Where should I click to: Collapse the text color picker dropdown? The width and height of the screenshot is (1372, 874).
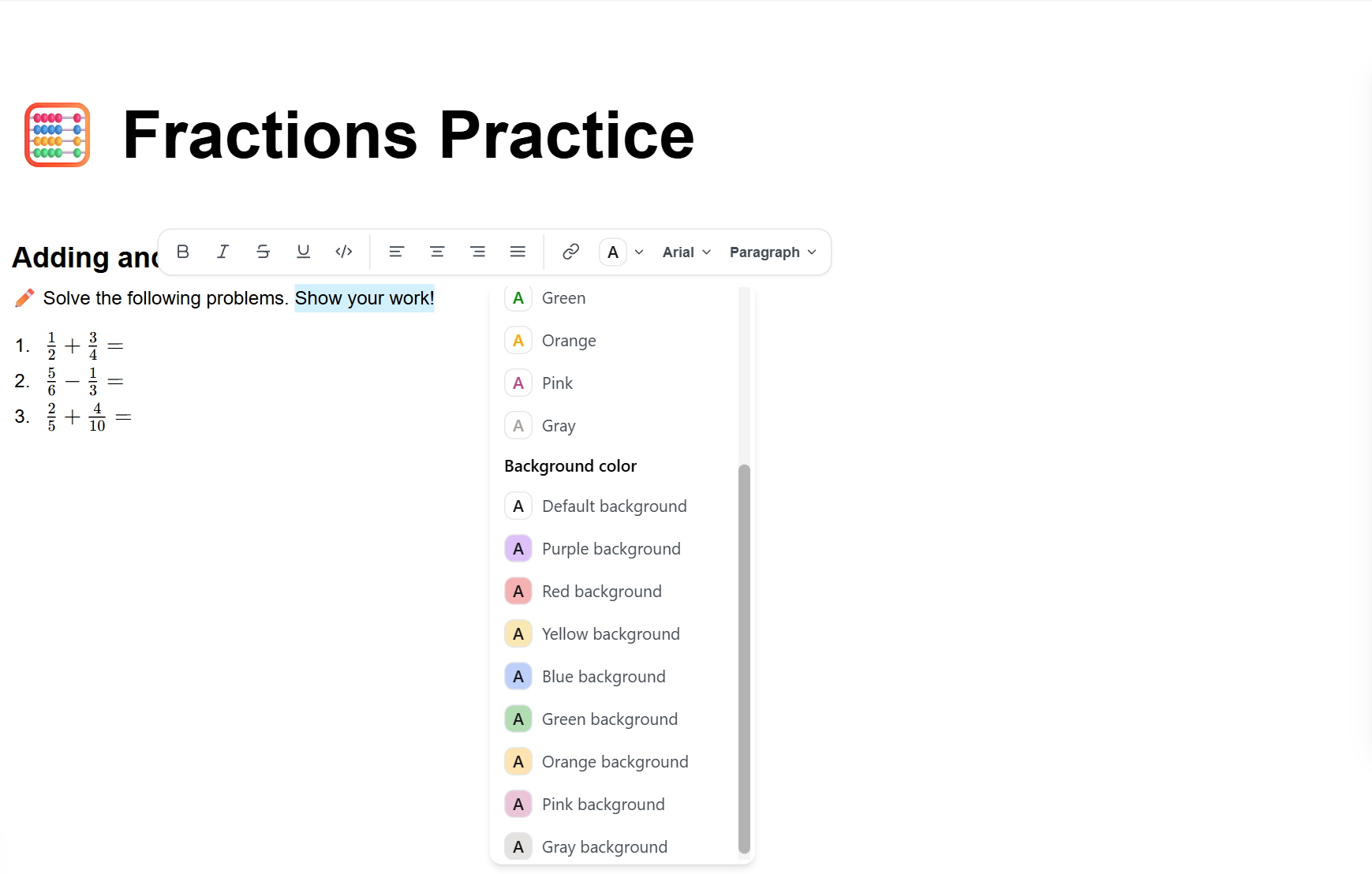(x=622, y=252)
